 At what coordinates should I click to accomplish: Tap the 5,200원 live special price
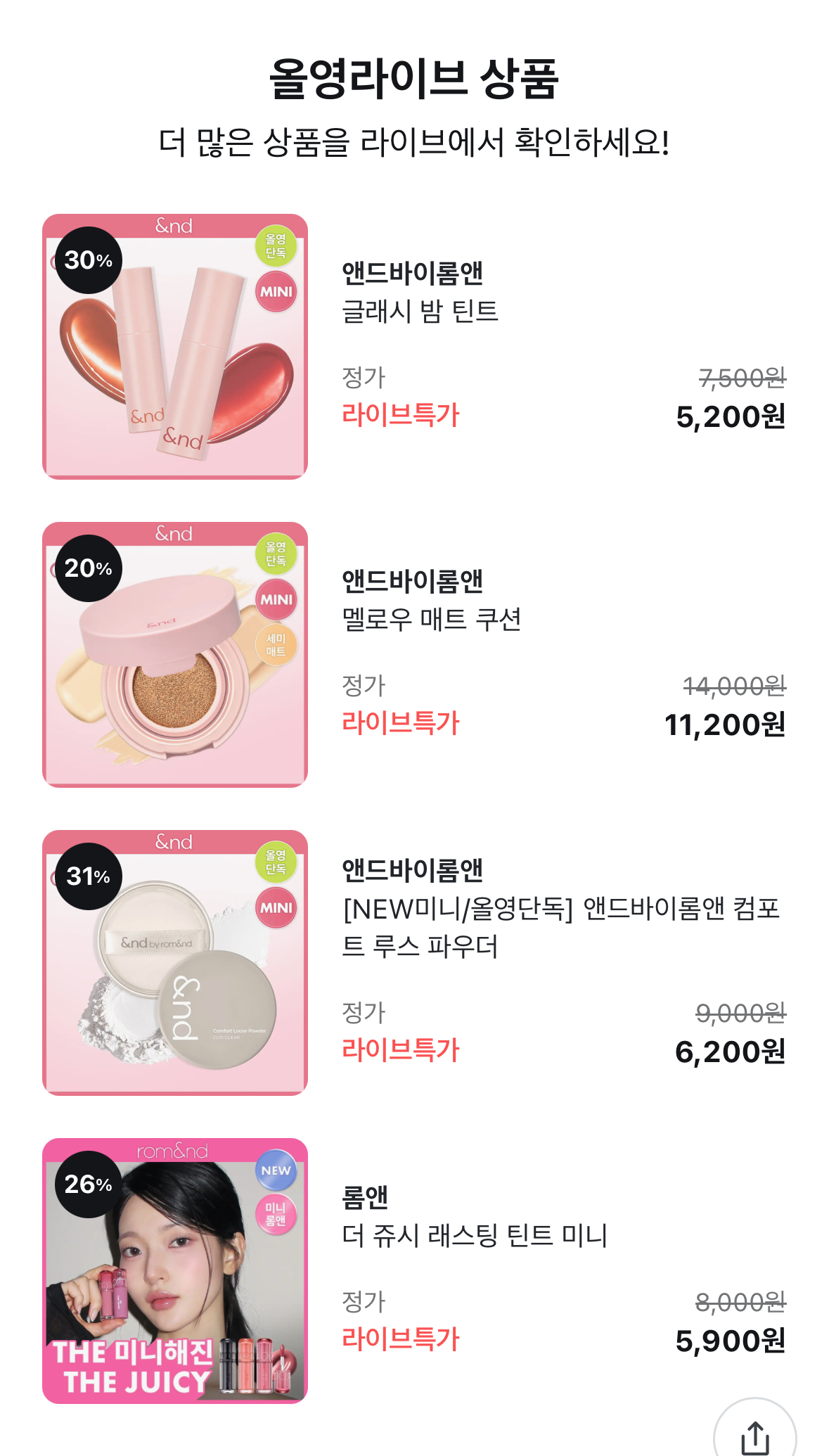point(731,416)
